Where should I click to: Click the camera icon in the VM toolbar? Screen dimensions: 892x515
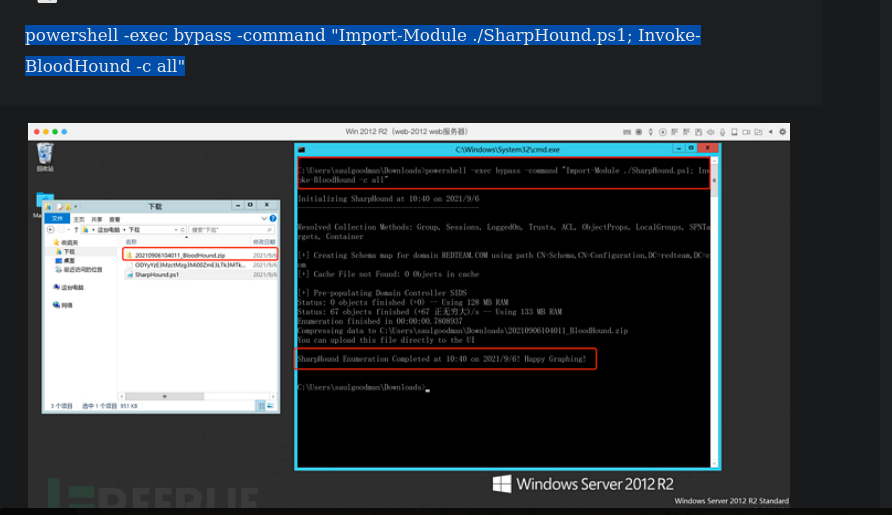[x=746, y=132]
